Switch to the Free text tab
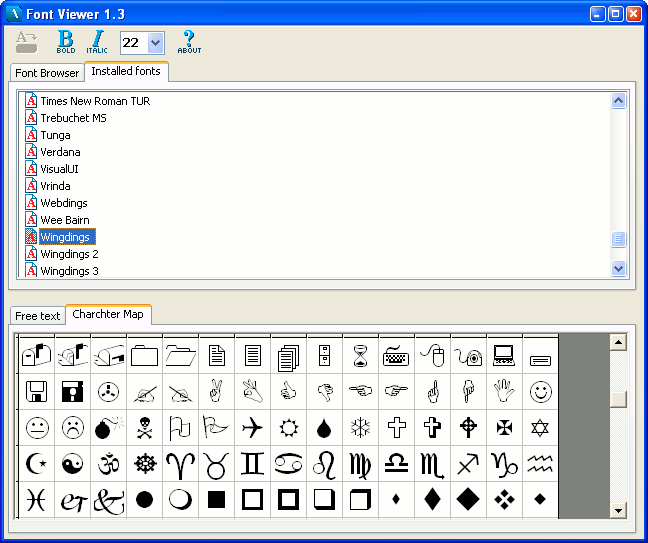This screenshot has width=648, height=543. (38, 316)
